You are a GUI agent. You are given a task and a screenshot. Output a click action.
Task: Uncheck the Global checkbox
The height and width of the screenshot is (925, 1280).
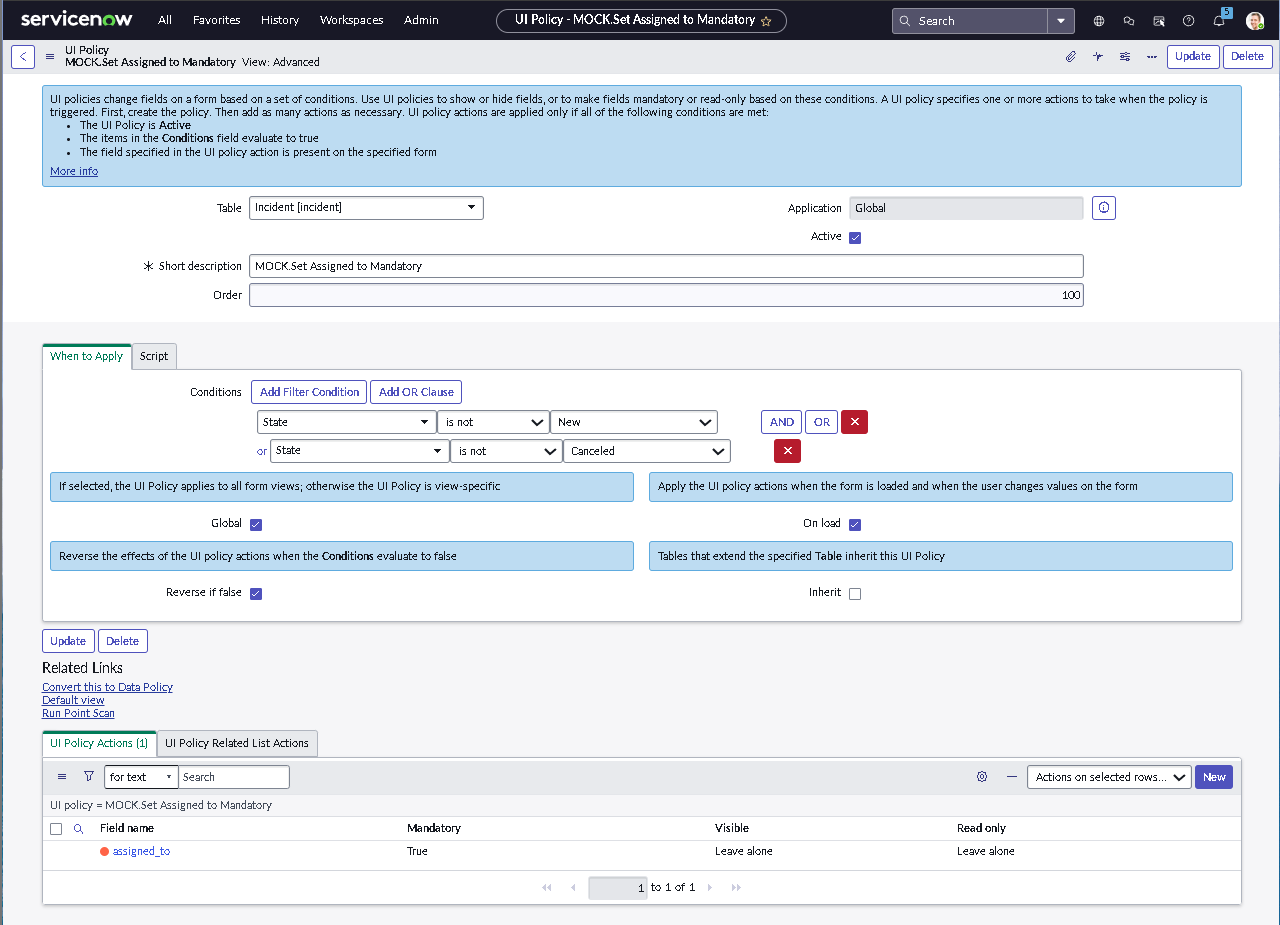(256, 523)
